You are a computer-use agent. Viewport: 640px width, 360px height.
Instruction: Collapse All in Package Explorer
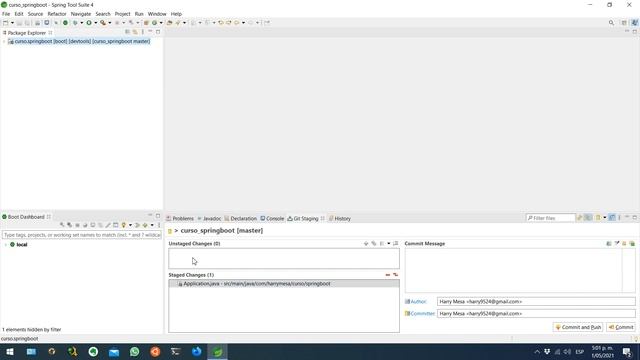(x=127, y=32)
